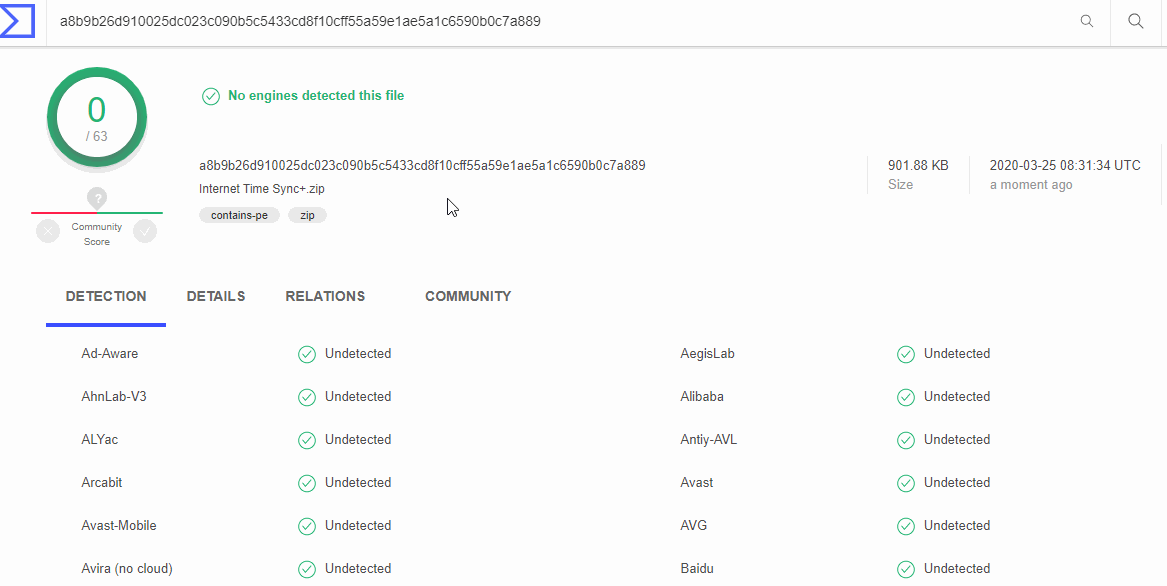Click the check icon in Antiy-AVL row

tap(906, 441)
